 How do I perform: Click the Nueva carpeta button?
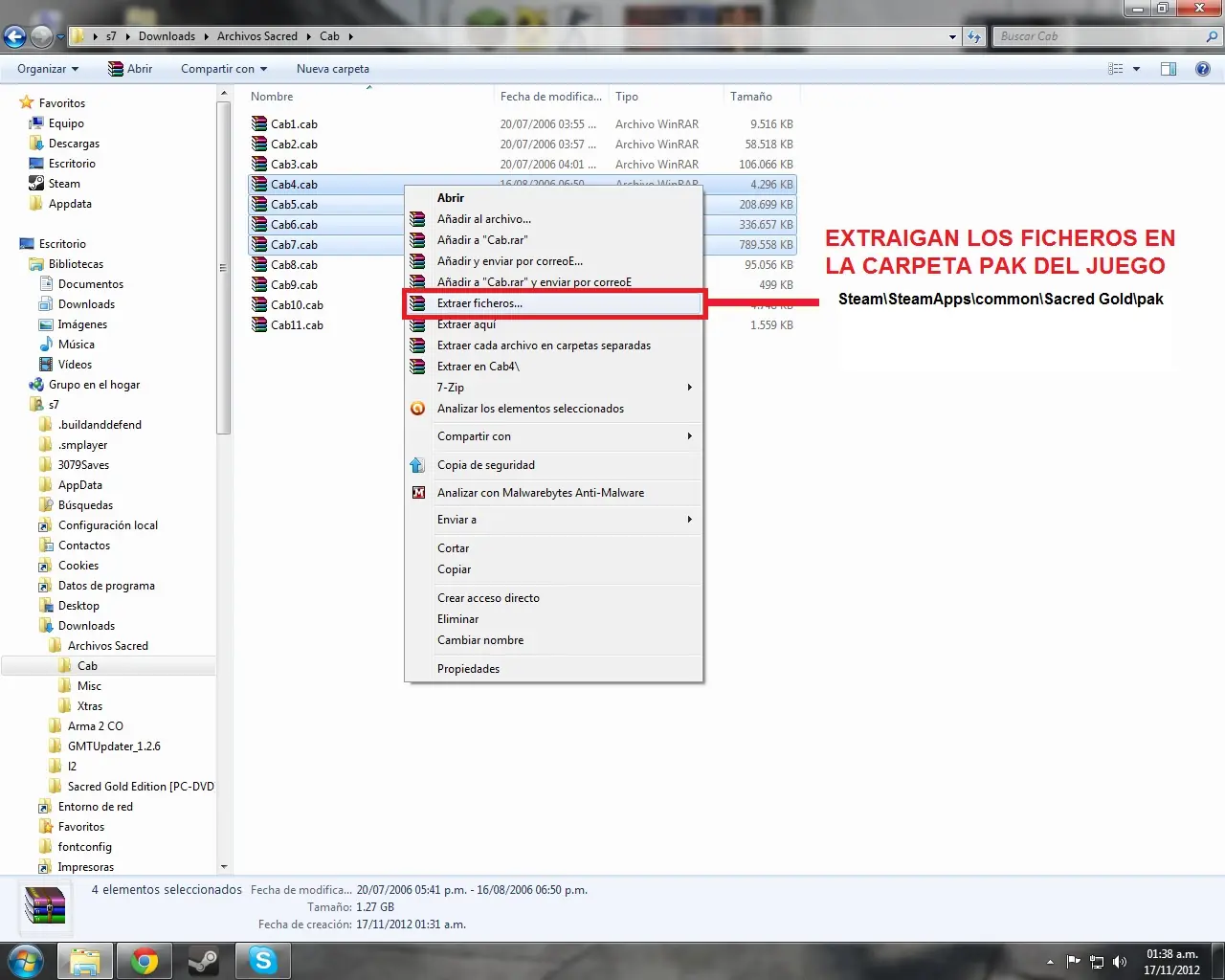coord(332,69)
